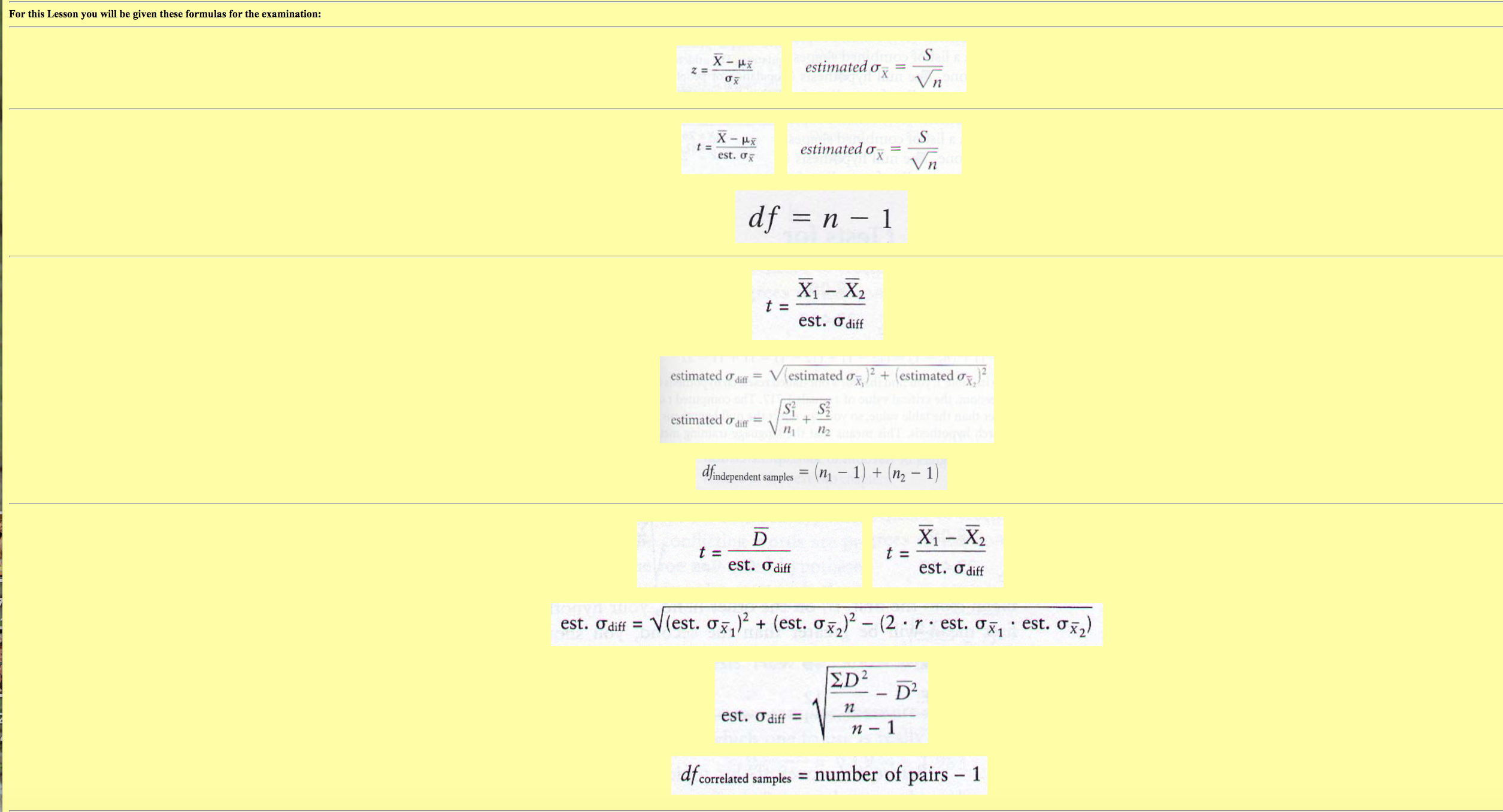The height and width of the screenshot is (812, 1503).
Task: Select the horizontal rule above the correlated formulas
Action: click(x=751, y=504)
